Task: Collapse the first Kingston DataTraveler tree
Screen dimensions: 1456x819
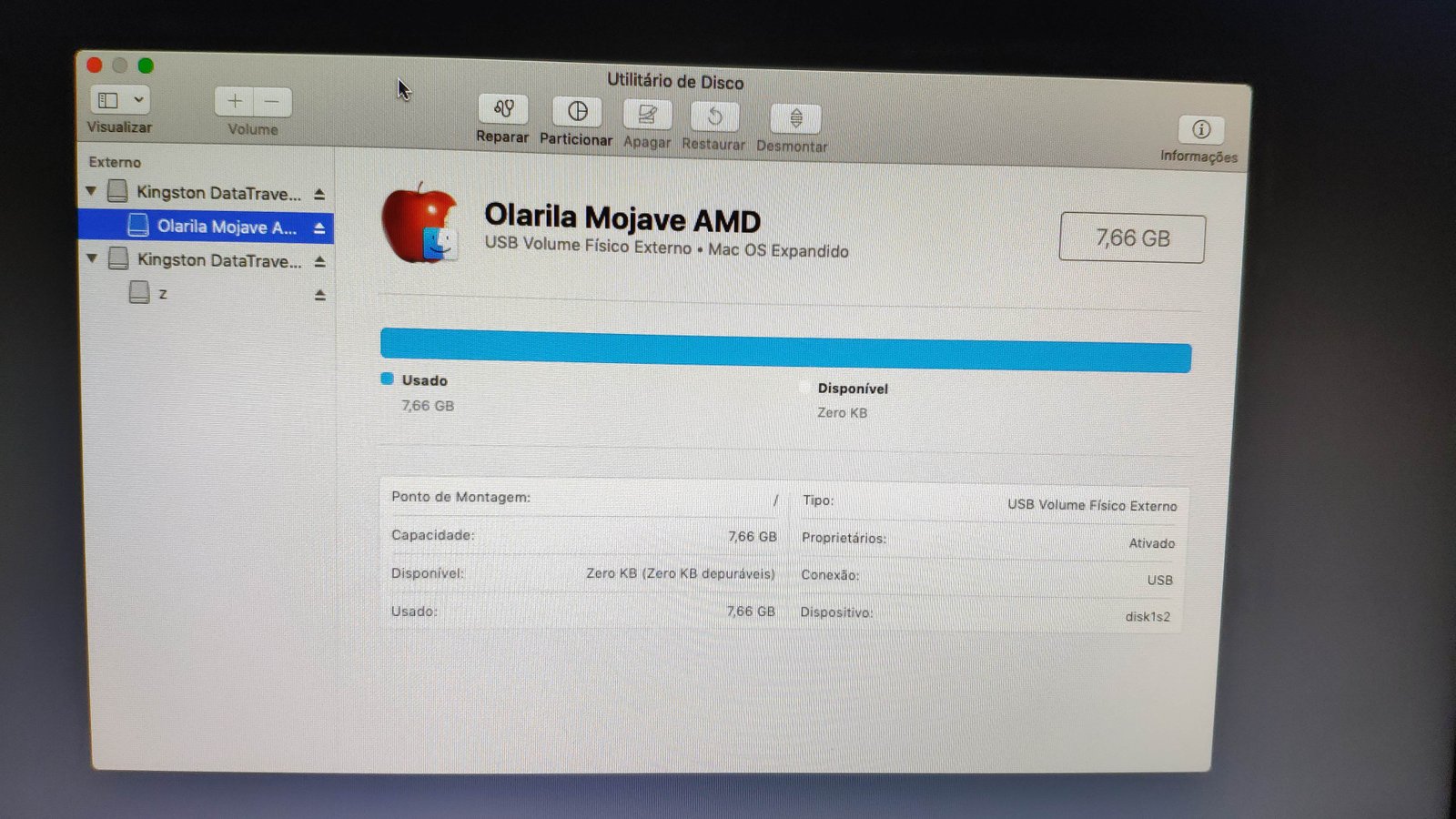Action: (91, 191)
